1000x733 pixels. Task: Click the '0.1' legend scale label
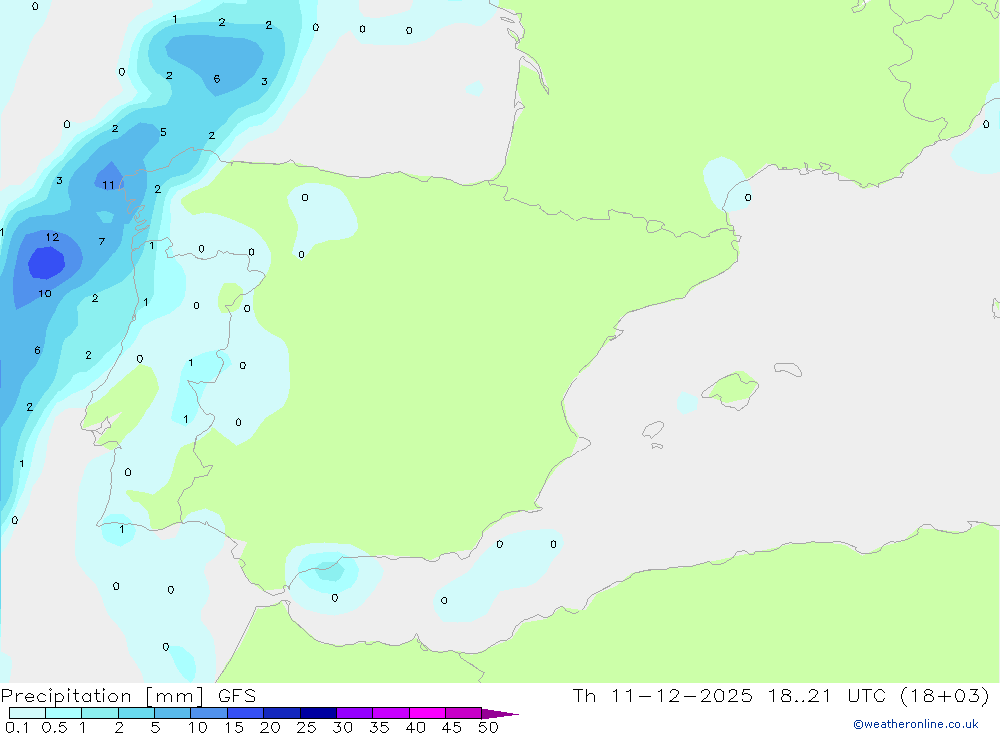[x=17, y=727]
